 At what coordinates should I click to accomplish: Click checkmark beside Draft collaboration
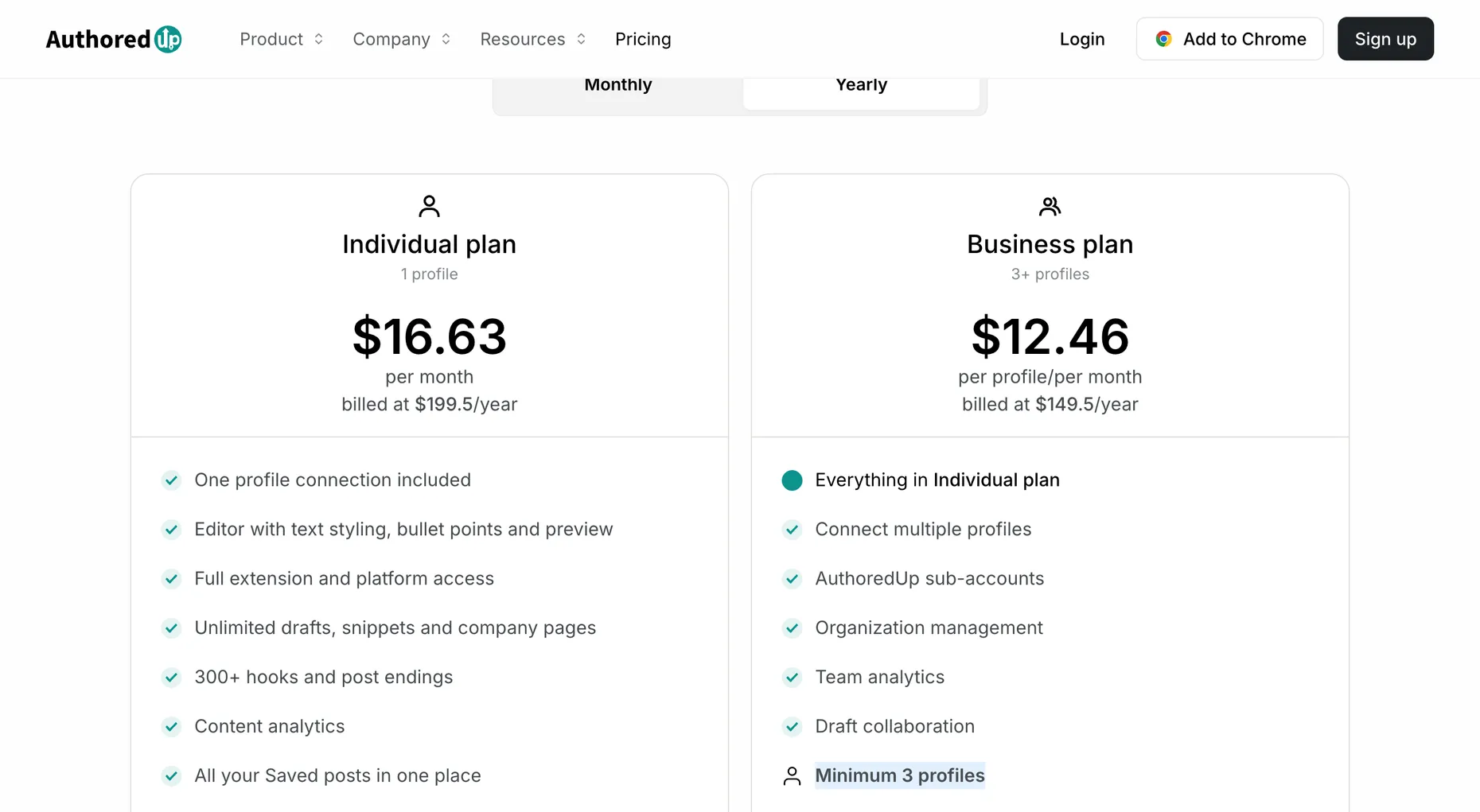click(x=792, y=727)
